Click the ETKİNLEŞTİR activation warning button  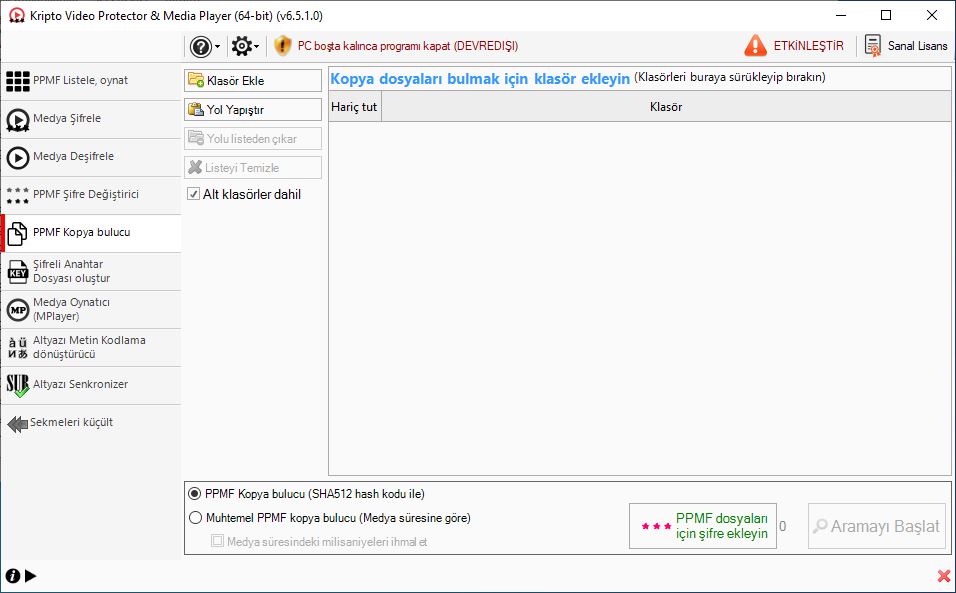(794, 46)
